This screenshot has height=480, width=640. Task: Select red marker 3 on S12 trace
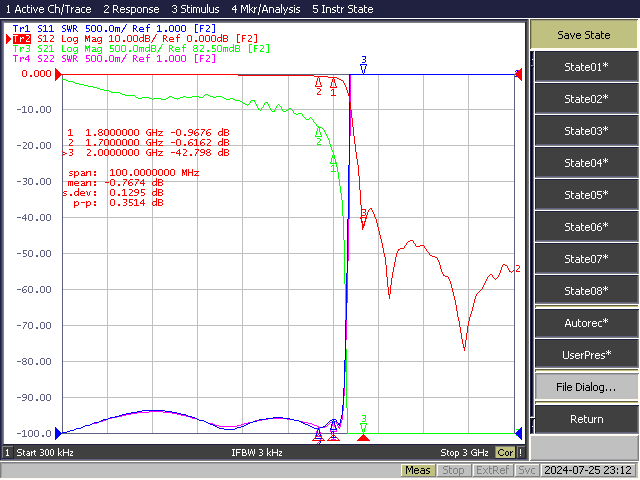tap(363, 218)
